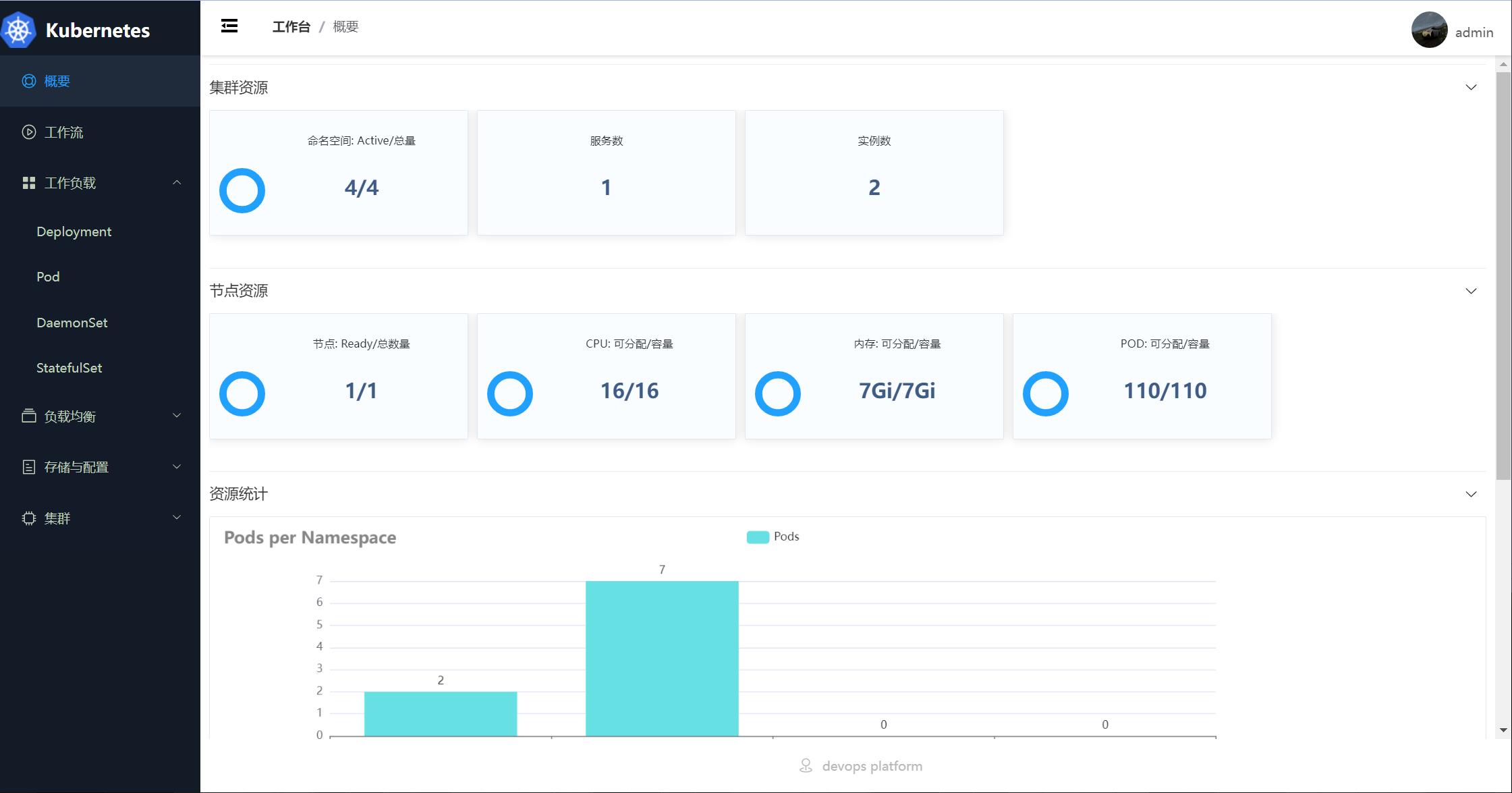Click the 工作台 breadcrumb link
The height and width of the screenshot is (793, 1512).
point(291,27)
